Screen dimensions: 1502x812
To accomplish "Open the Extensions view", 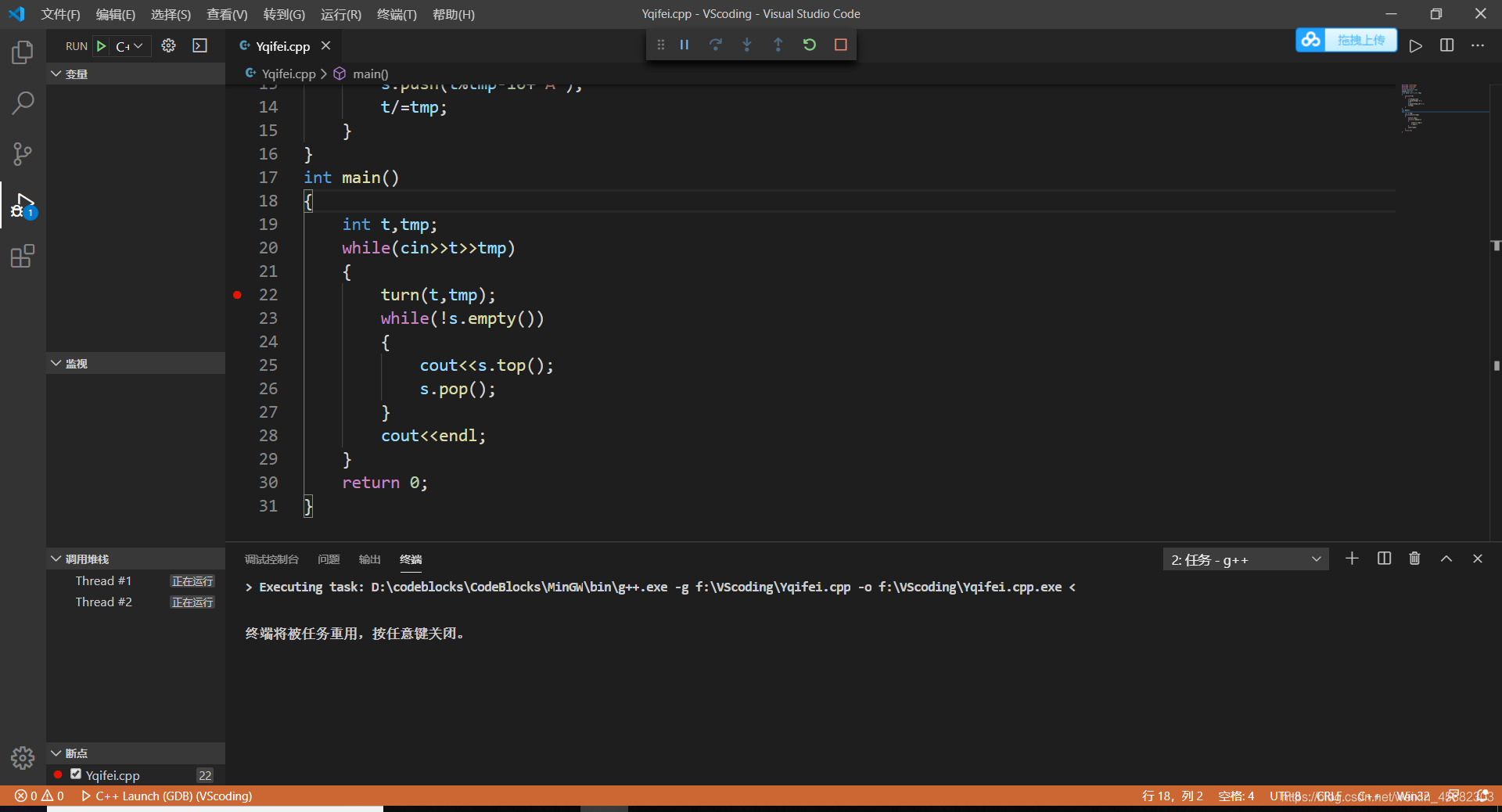I will pyautogui.click(x=23, y=257).
